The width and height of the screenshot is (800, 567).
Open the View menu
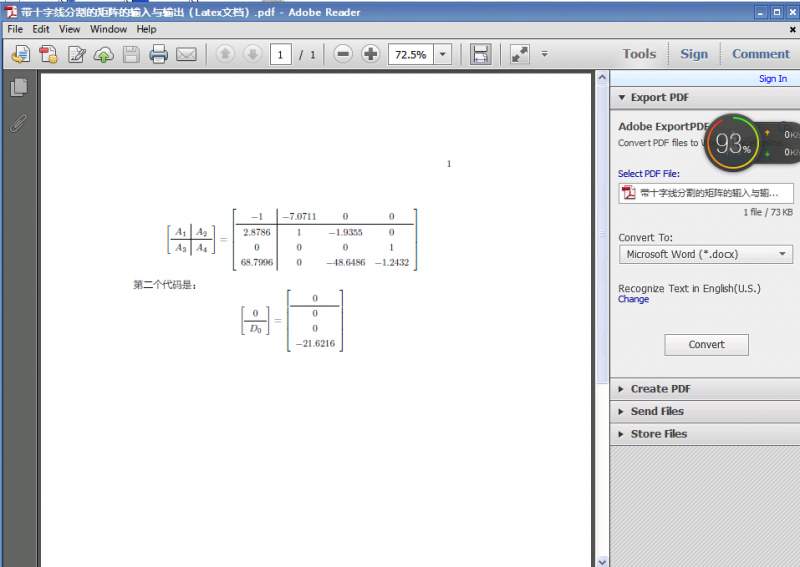click(x=69, y=29)
